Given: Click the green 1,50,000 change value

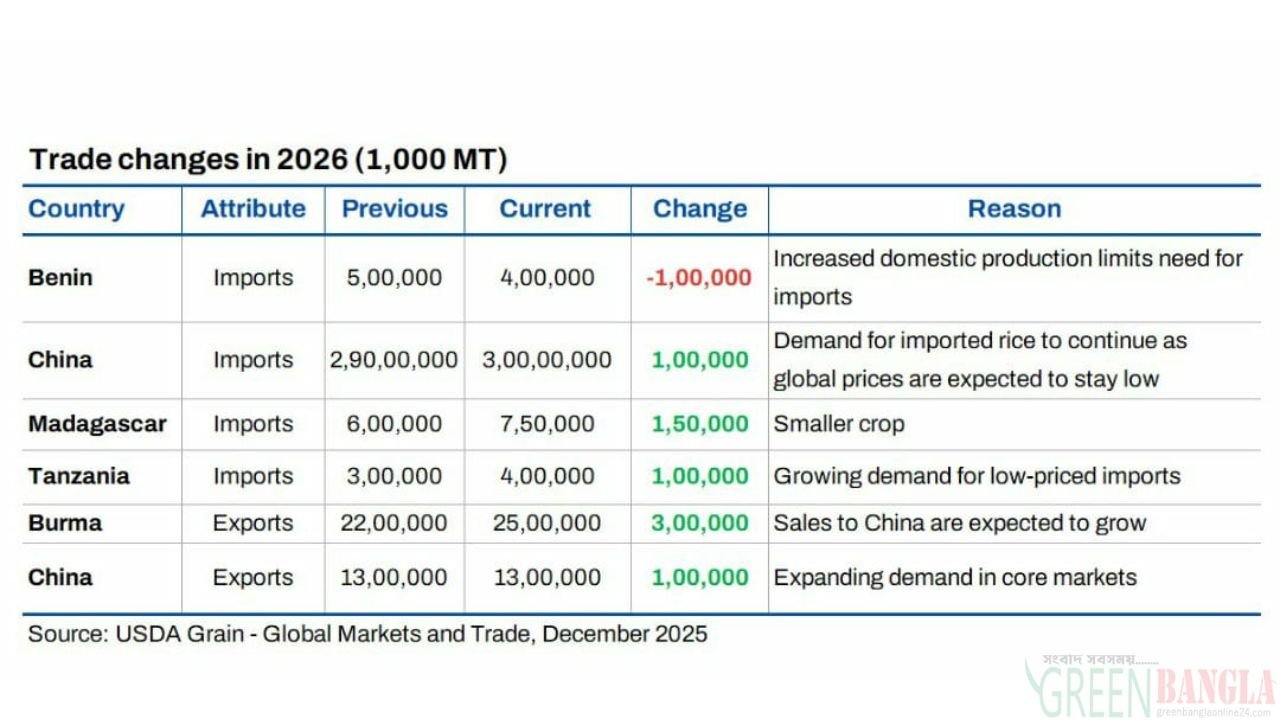Looking at the screenshot, I should pos(700,424).
